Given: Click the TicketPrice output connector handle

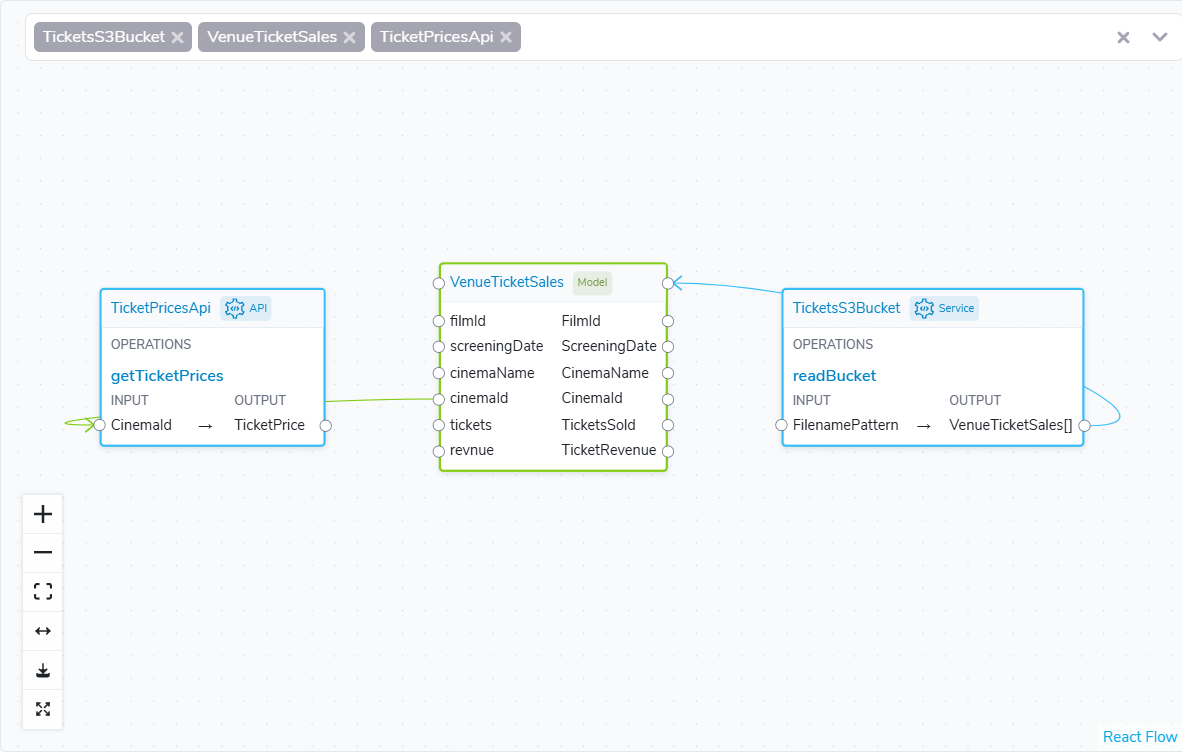Looking at the screenshot, I should pos(326,426).
